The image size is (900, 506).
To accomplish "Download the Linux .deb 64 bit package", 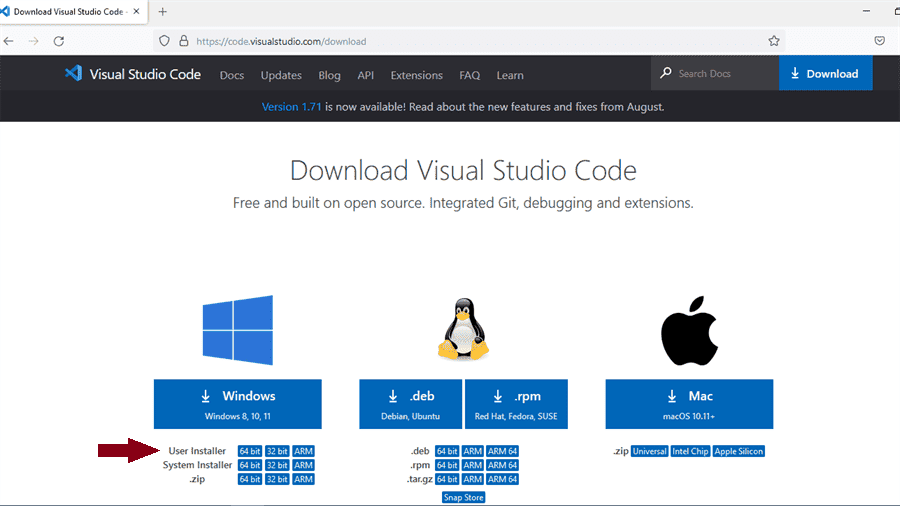I will tap(447, 451).
